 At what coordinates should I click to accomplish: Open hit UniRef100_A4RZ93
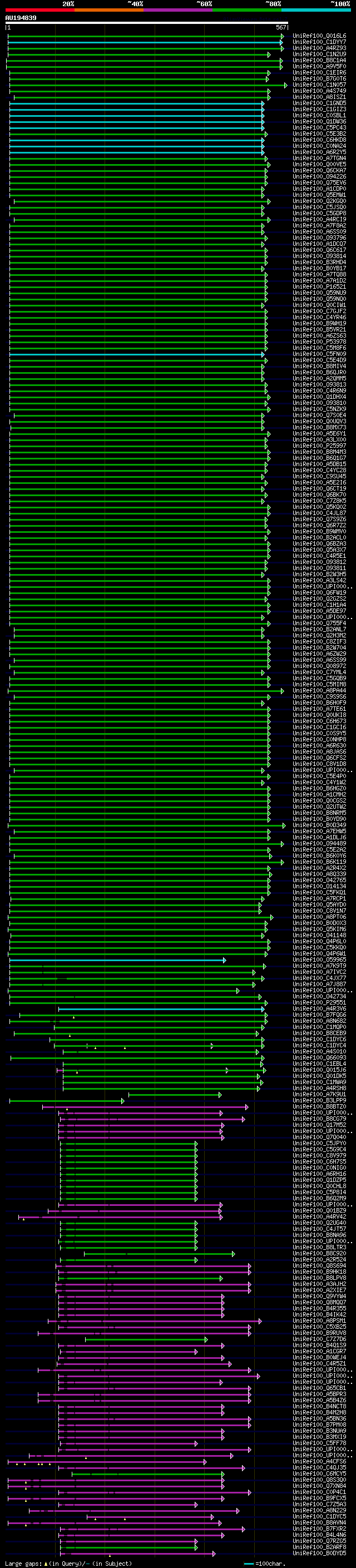tap(319, 48)
